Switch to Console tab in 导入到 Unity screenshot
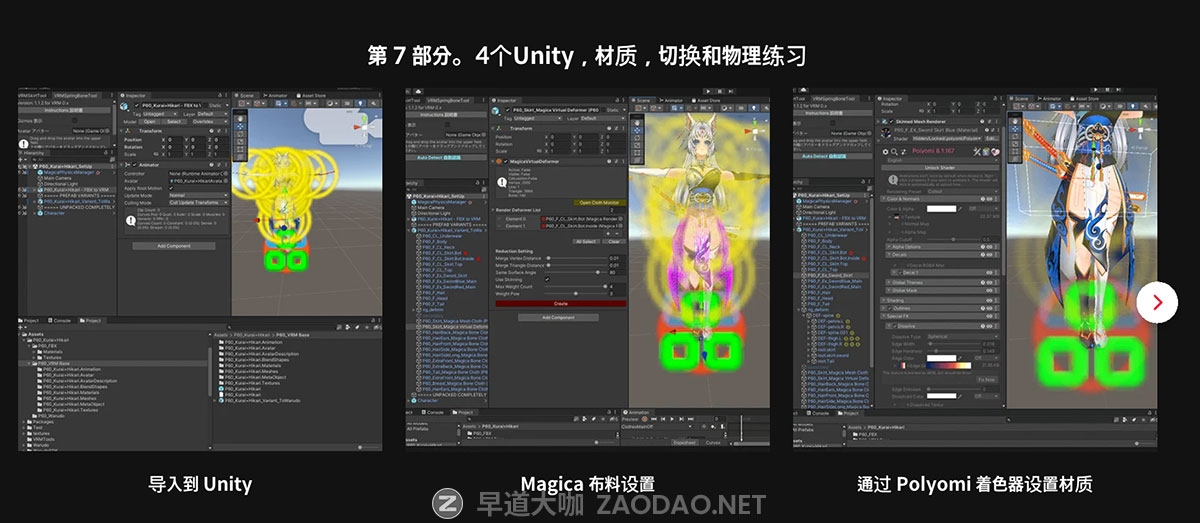 pos(61,320)
